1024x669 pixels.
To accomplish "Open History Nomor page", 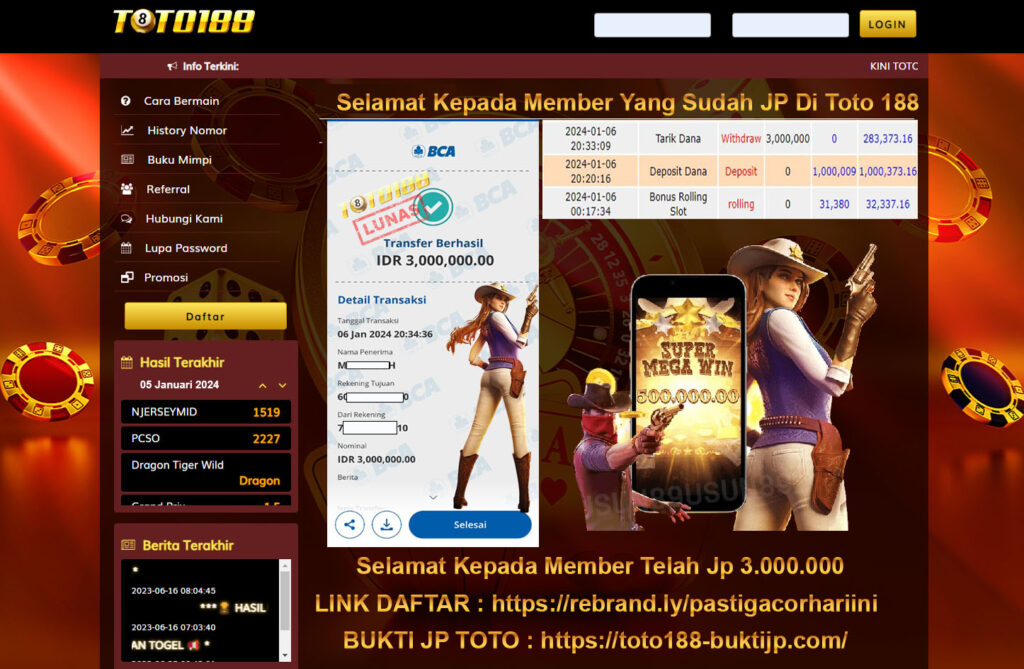I will click(x=187, y=130).
